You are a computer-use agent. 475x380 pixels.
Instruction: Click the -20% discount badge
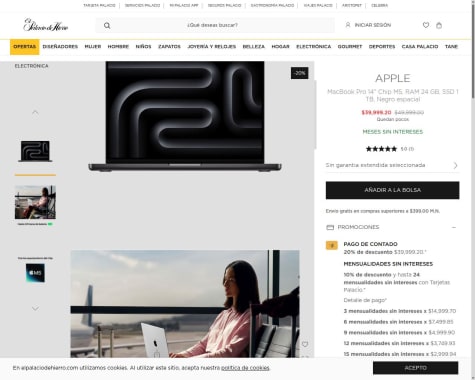pyautogui.click(x=299, y=73)
